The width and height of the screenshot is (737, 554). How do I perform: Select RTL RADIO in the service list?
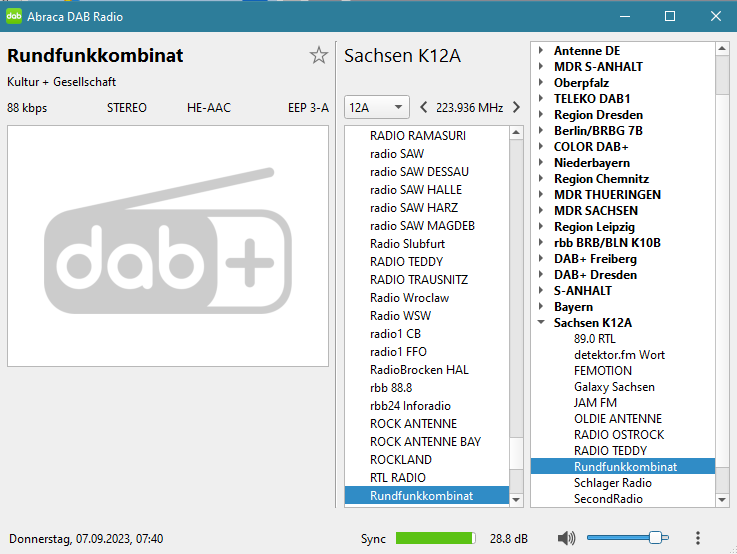pos(397,478)
